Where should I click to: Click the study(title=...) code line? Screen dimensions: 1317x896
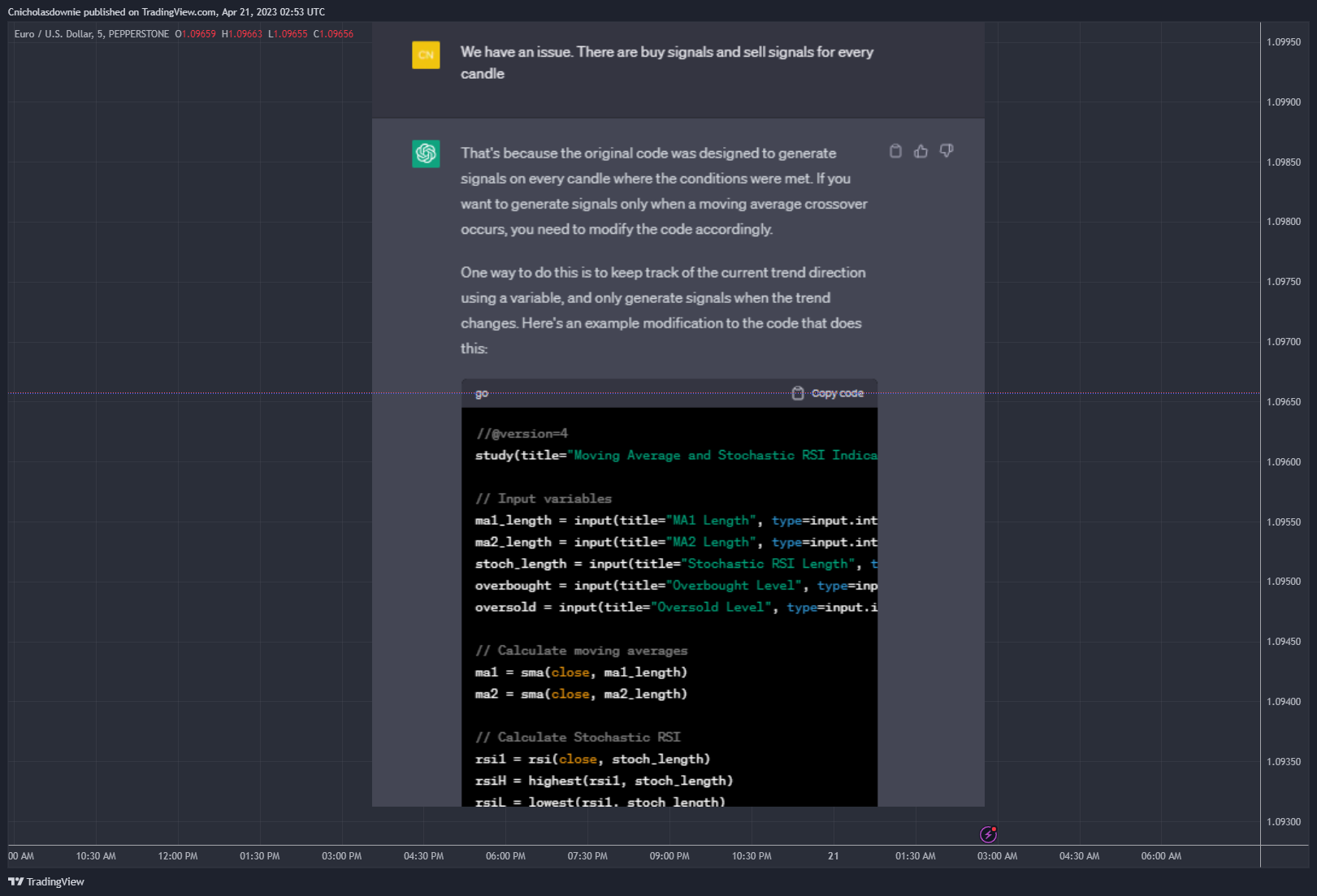tap(676, 456)
